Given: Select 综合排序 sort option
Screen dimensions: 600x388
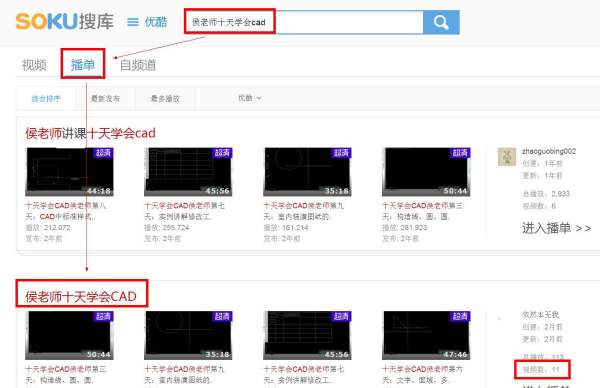Looking at the screenshot, I should [x=46, y=98].
